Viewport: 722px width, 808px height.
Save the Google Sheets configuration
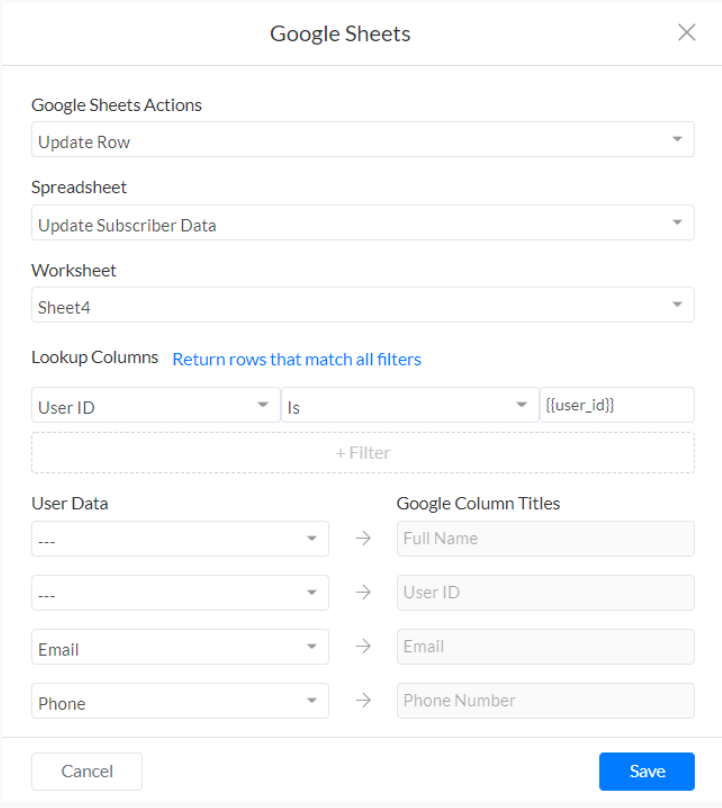646,771
